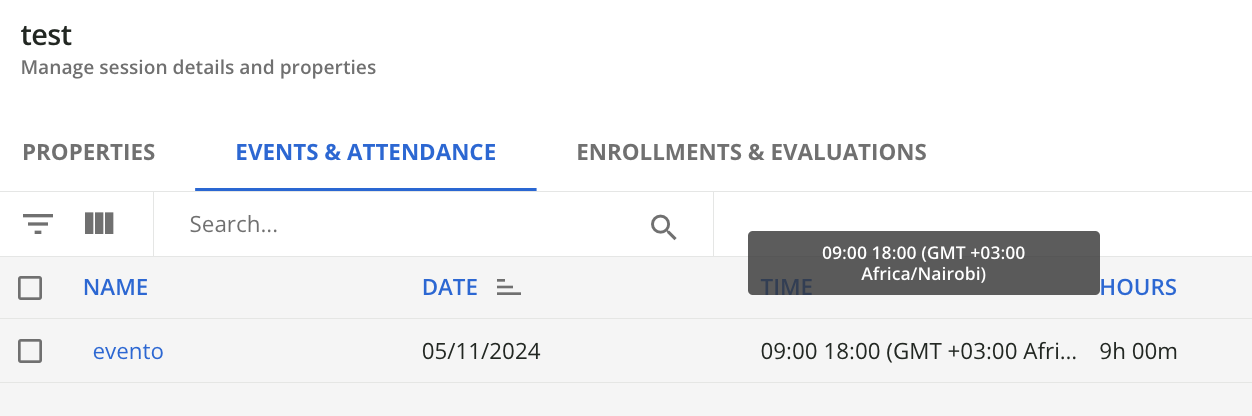The image size is (1252, 416).
Task: Open the evento event link
Action: tap(128, 351)
